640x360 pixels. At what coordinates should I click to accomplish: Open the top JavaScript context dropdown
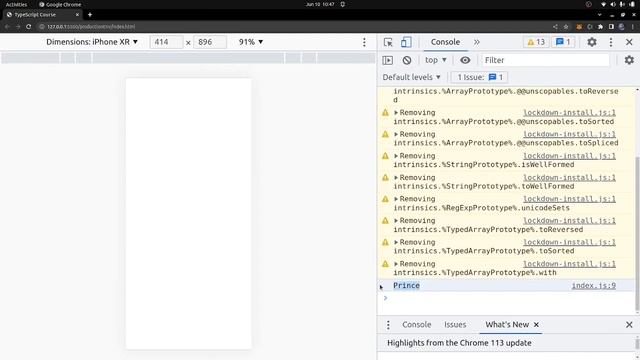(436, 60)
